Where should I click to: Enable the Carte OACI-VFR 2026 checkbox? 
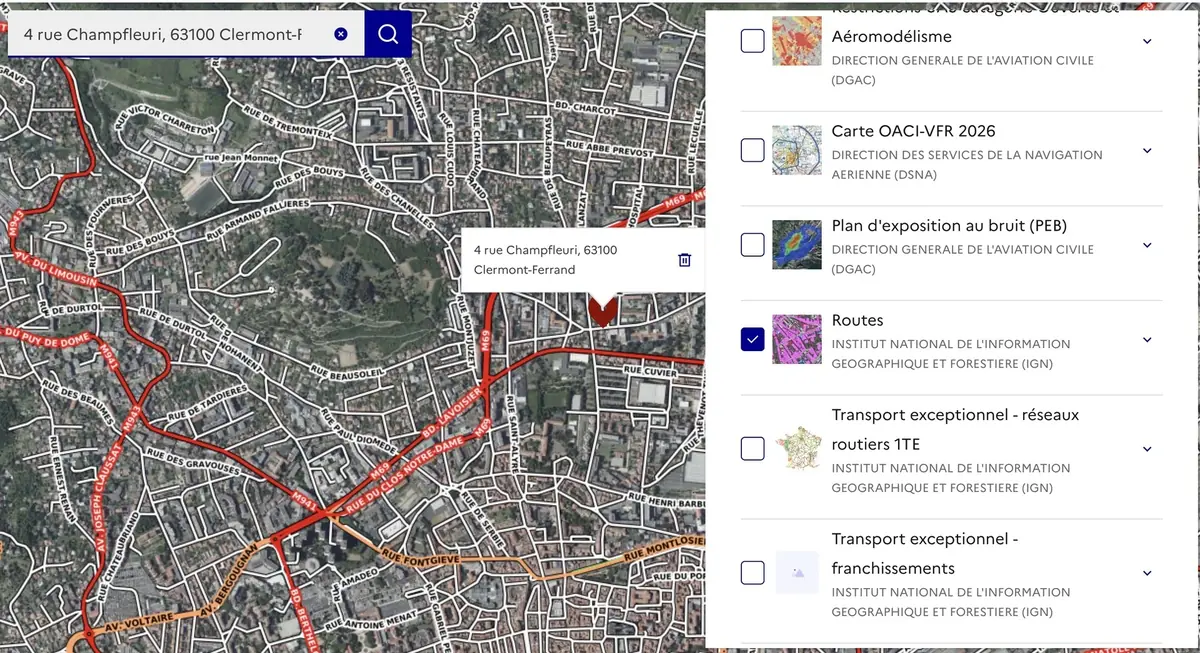pyautogui.click(x=753, y=151)
